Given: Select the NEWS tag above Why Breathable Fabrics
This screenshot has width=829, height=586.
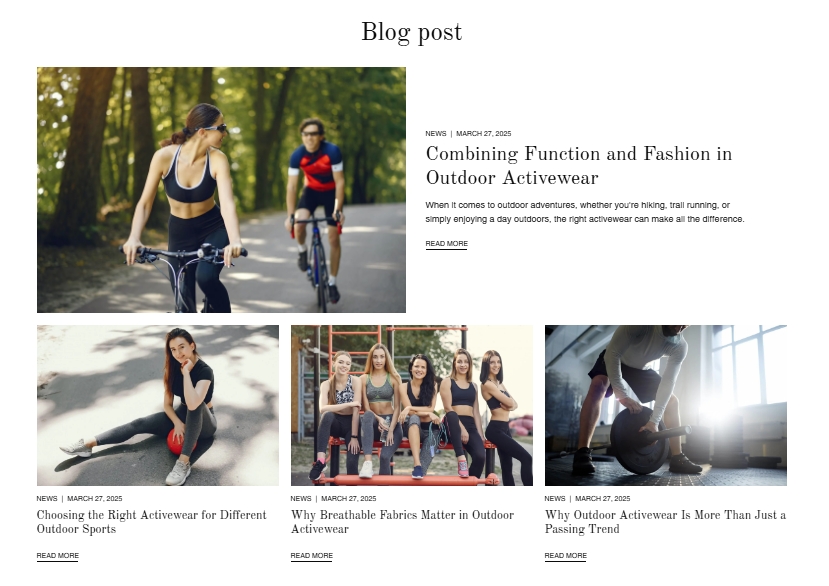Looking at the screenshot, I should coord(301,498).
